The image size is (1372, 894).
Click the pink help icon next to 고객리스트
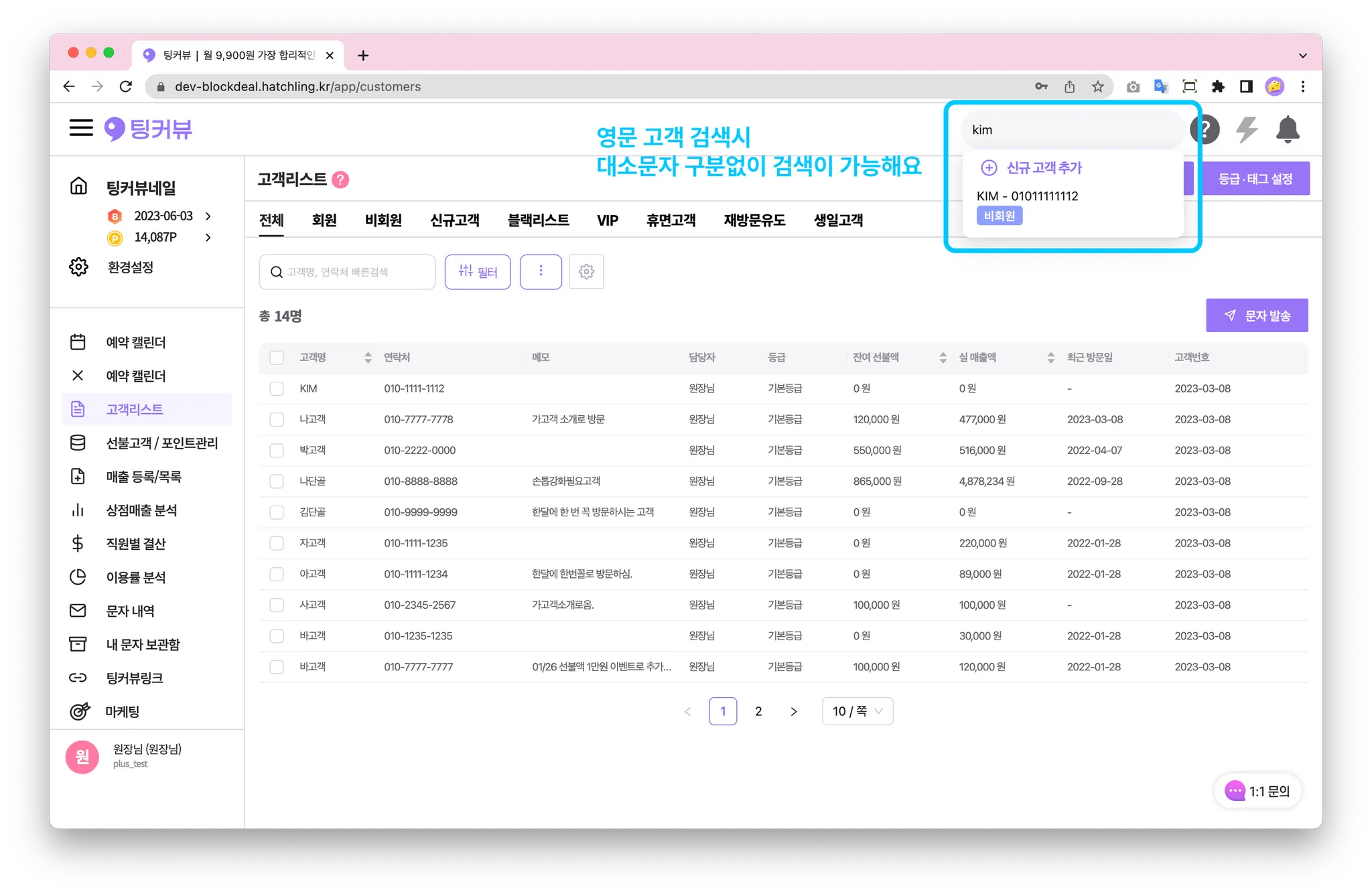tap(340, 179)
